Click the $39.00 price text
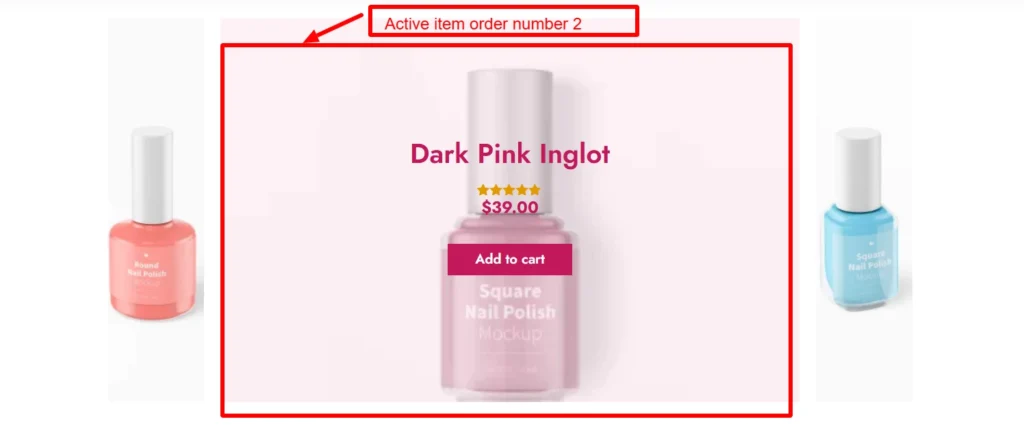This screenshot has width=1024, height=428. coord(510,207)
